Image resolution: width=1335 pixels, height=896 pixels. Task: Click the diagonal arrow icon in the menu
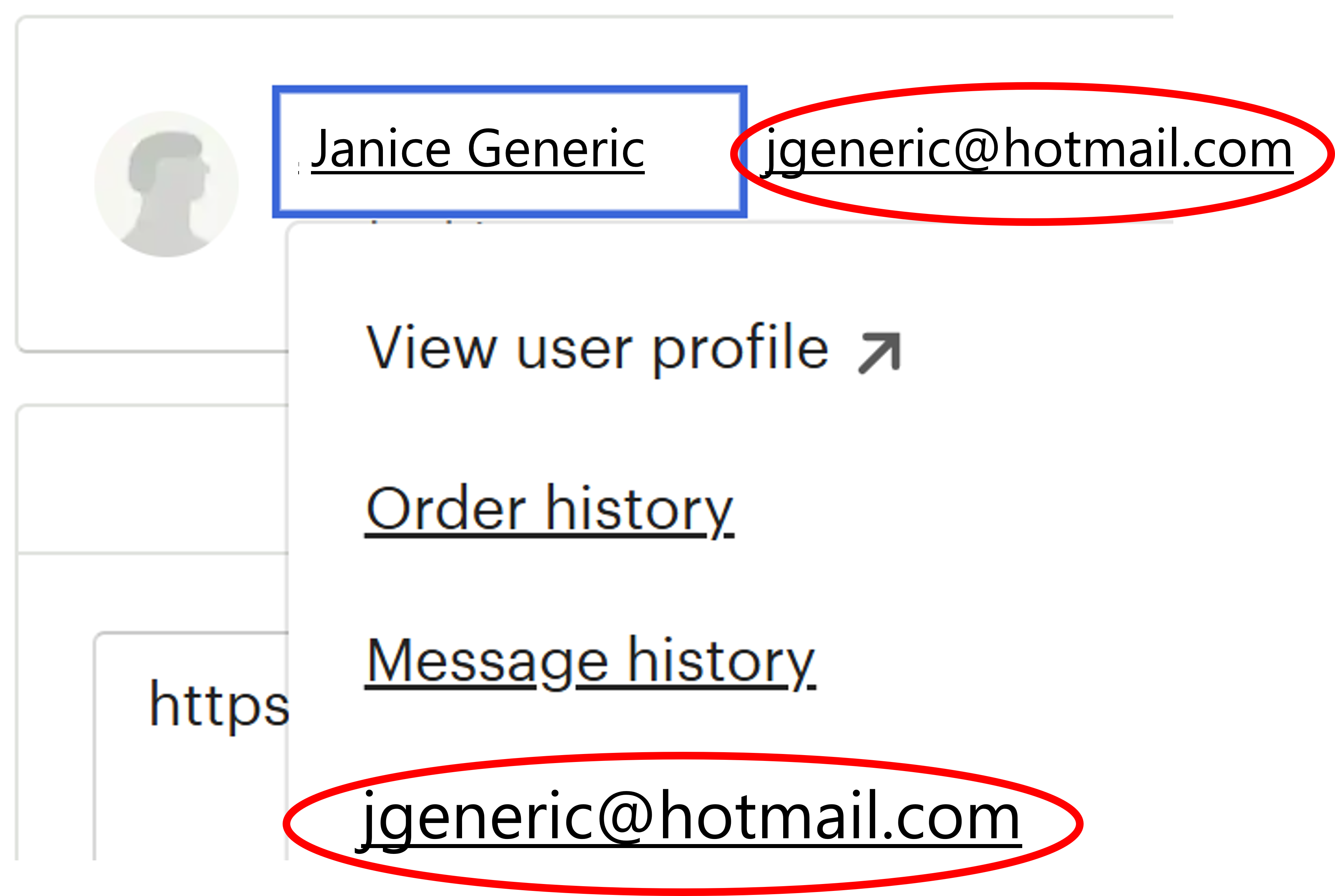click(x=879, y=353)
